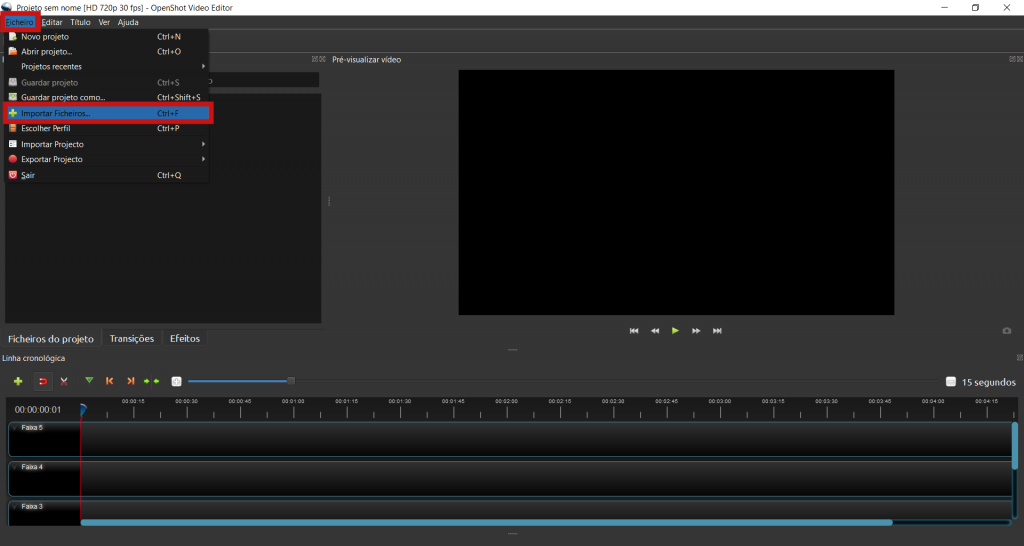Go to previous marker
1024x546 pixels.
click(110, 381)
